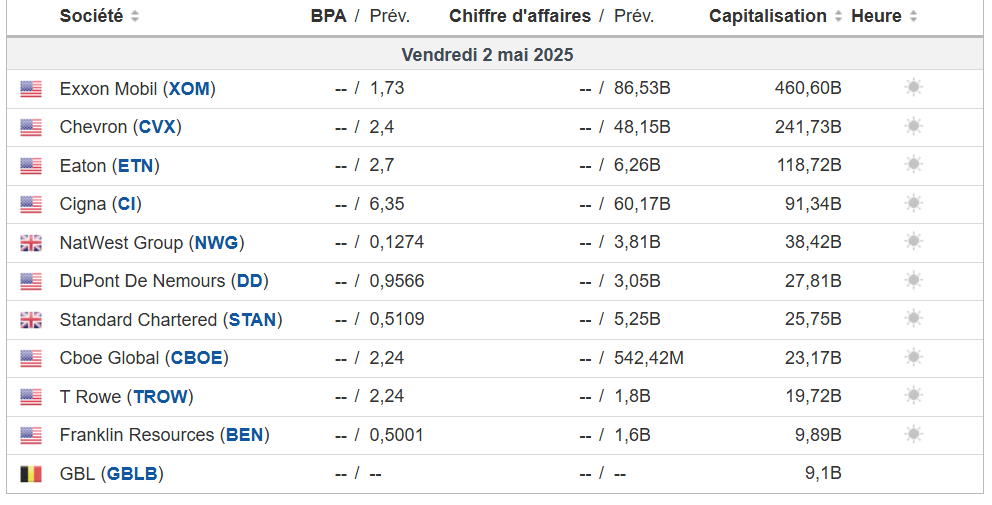Screen dimensions: 992x505
Task: Click the sun icon in Exxon Mobil row
Action: point(913,88)
